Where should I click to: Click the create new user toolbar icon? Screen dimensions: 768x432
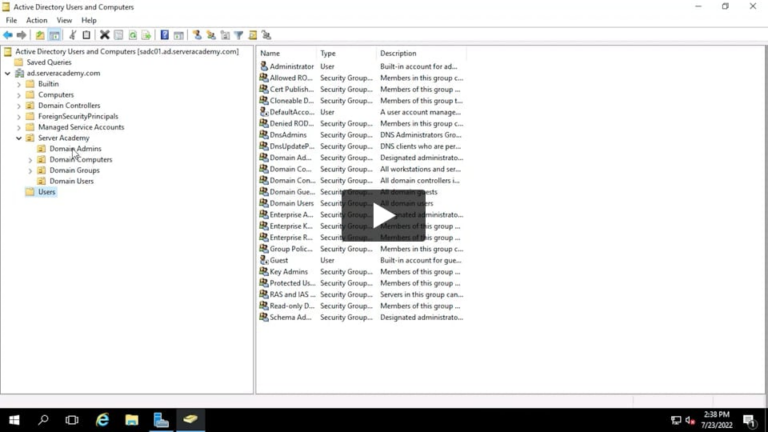point(197,35)
